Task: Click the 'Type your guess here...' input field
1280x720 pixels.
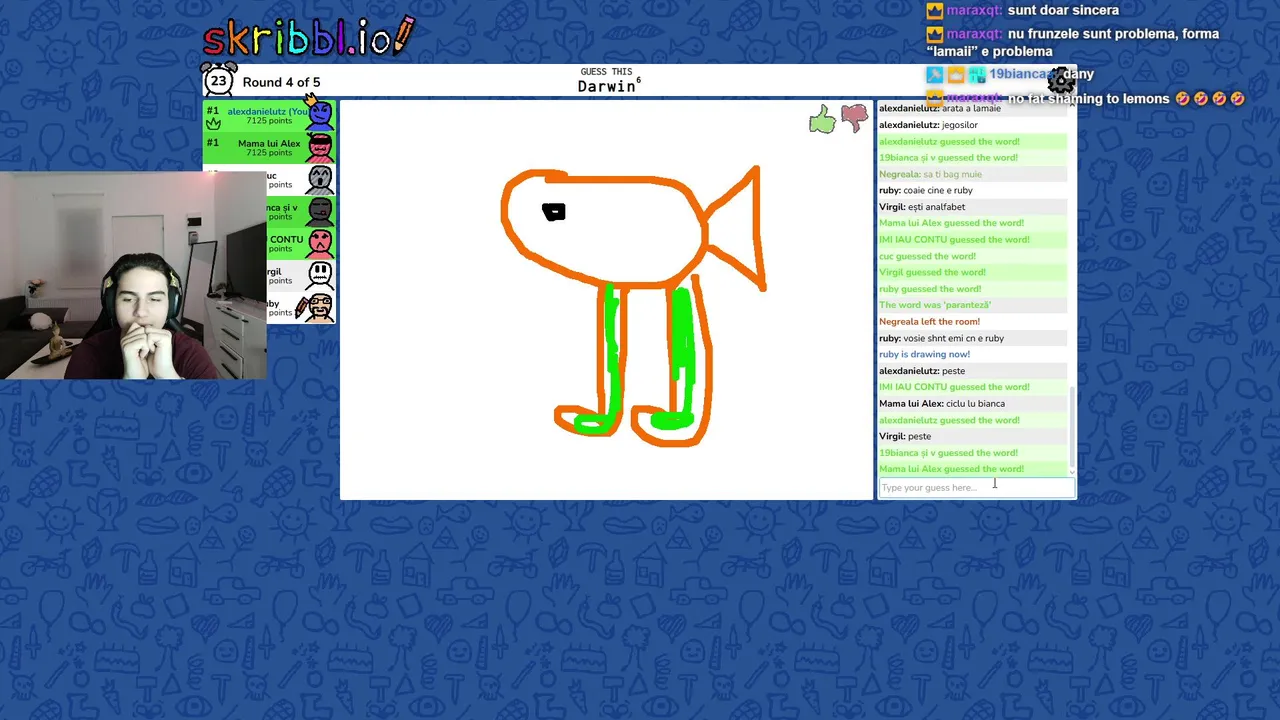Action: click(976, 487)
